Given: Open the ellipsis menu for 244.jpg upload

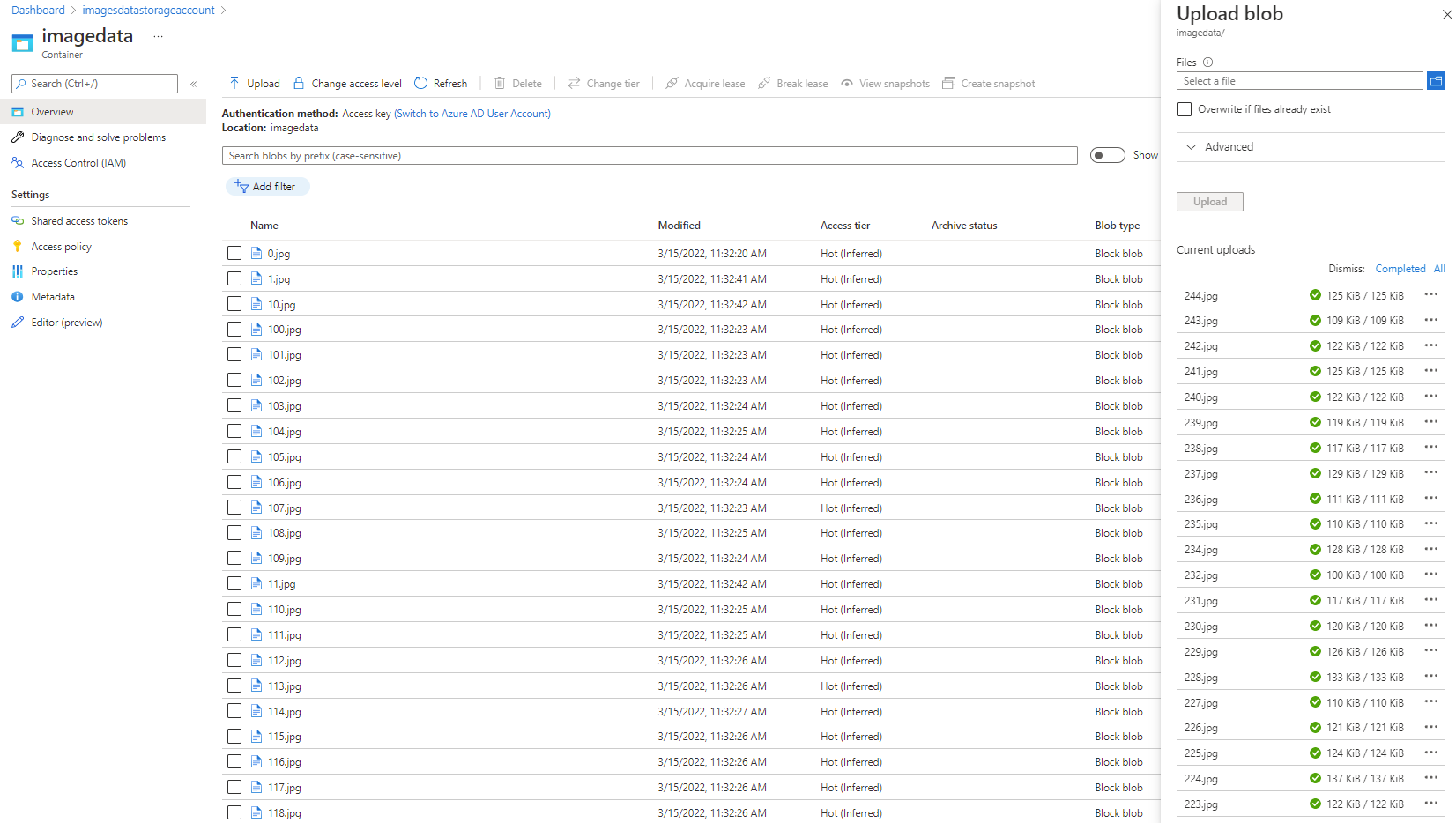Looking at the screenshot, I should click(x=1430, y=295).
